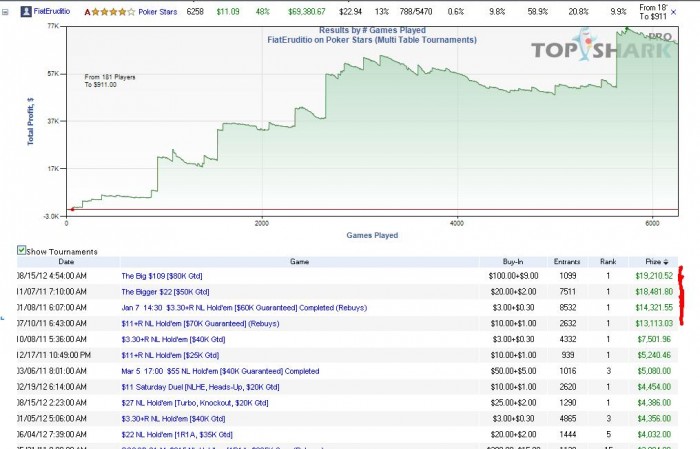
Task: Select the $5,080.00 prize cell
Action: coord(654,371)
